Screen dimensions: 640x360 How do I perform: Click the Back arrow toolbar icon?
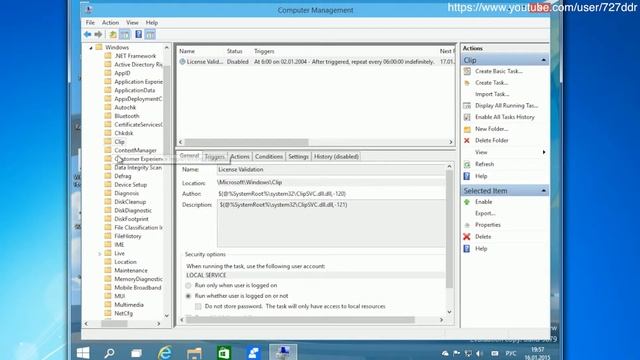pyautogui.click(x=87, y=35)
